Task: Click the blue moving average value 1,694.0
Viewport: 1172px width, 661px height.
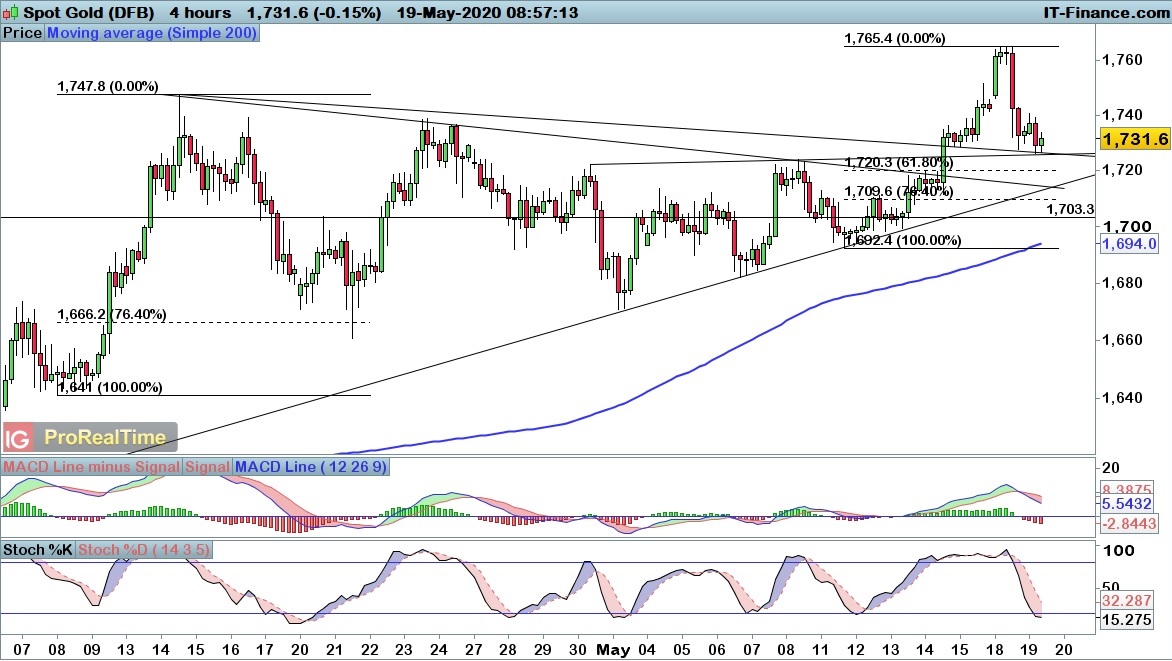Action: (1129, 243)
